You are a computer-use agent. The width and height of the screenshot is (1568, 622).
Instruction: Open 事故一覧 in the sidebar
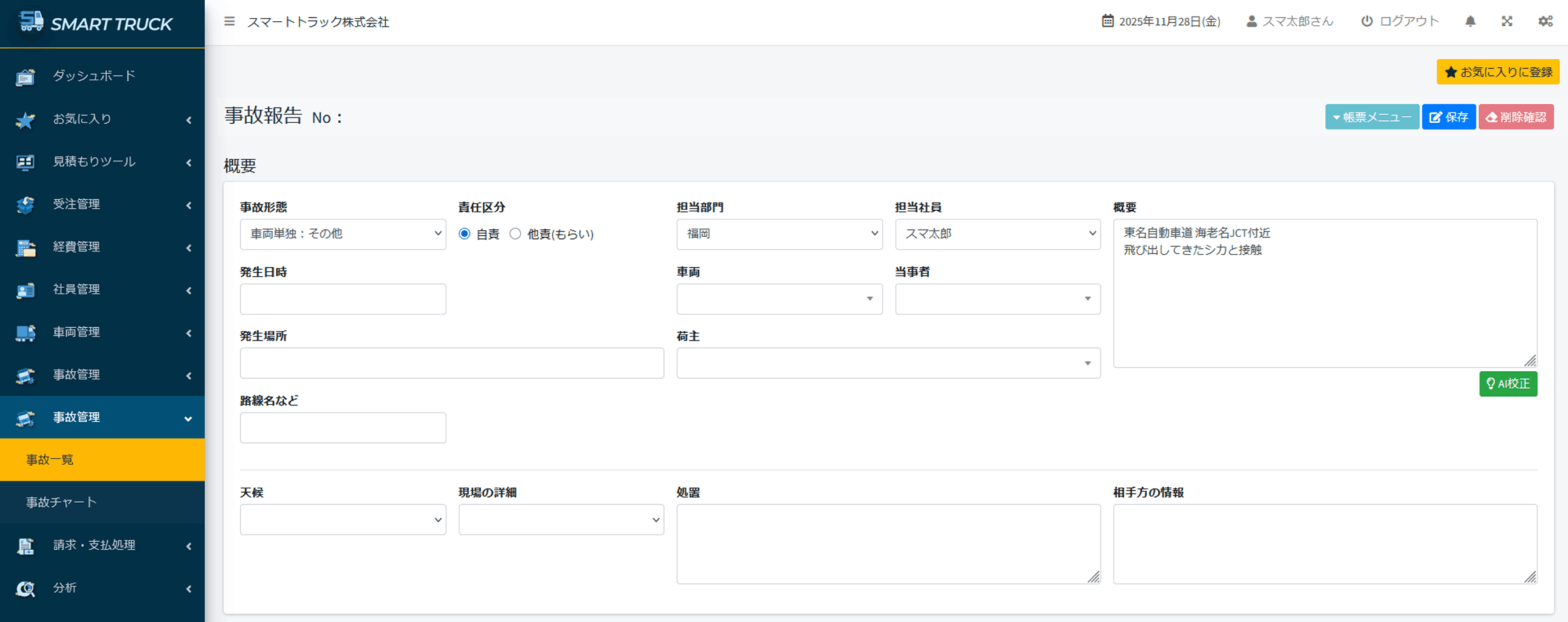[x=50, y=460]
